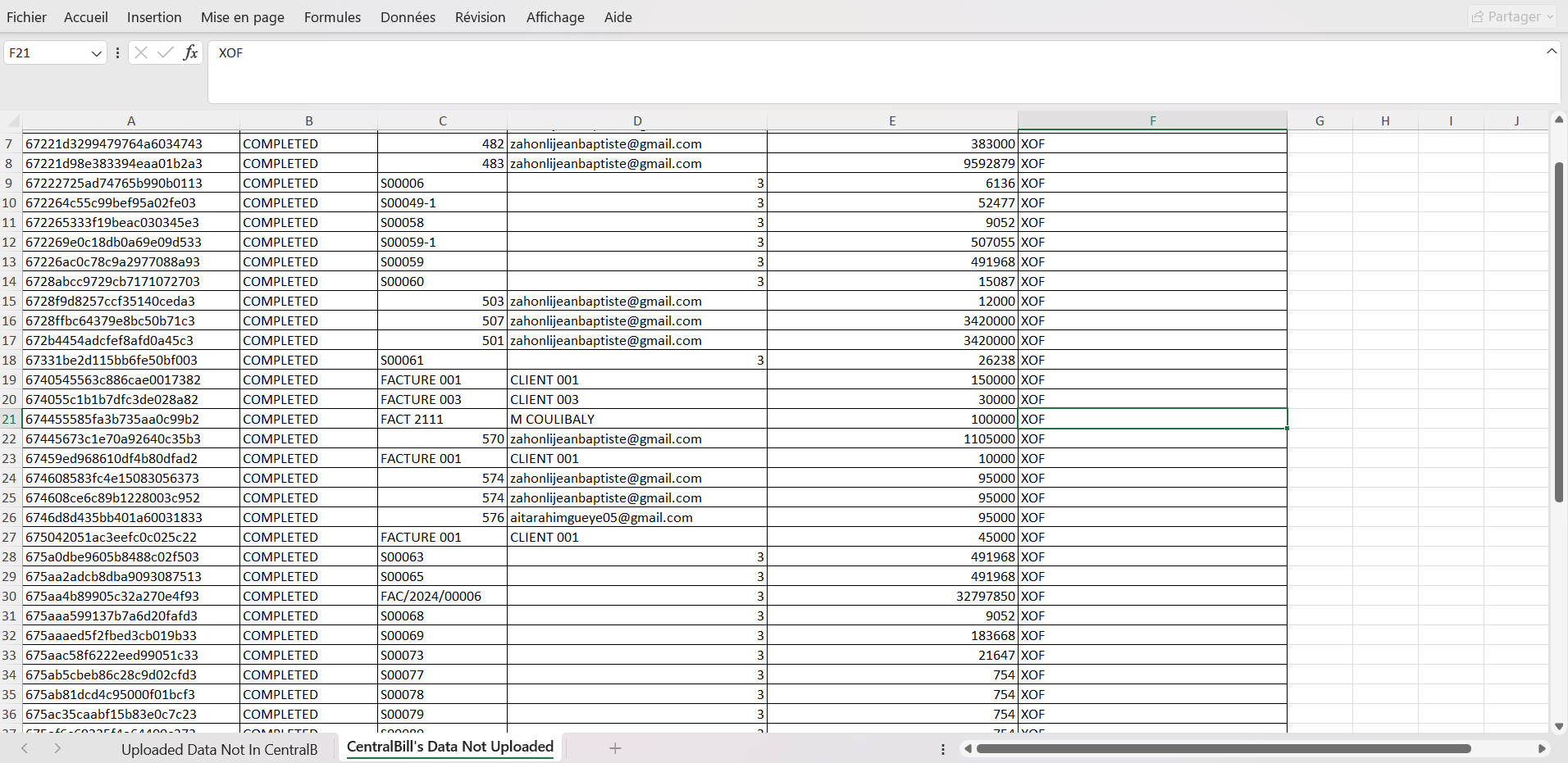This screenshot has width=1568, height=763.
Task: Open the Fichier menu
Action: point(26,17)
